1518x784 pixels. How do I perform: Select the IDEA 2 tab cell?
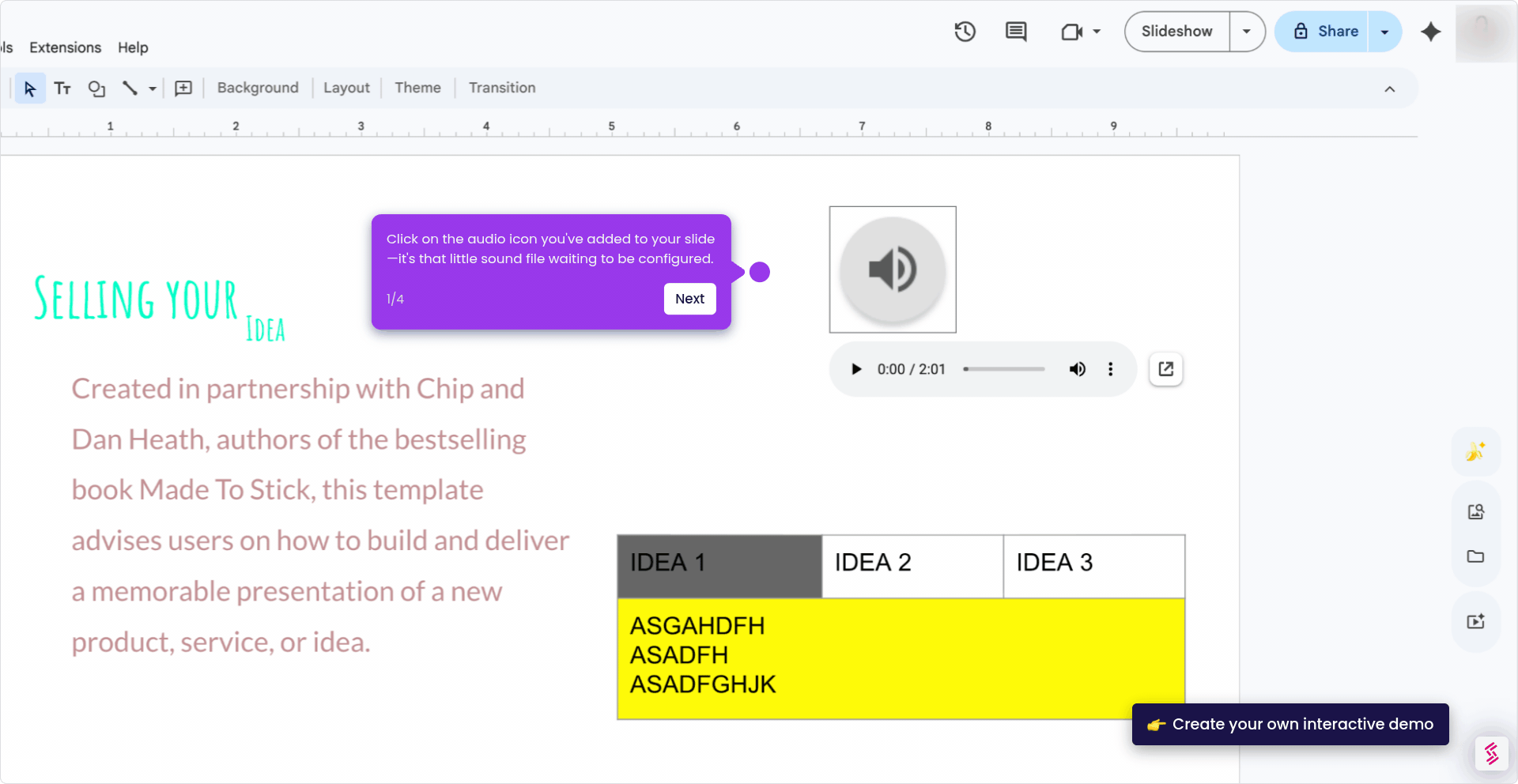click(913, 566)
